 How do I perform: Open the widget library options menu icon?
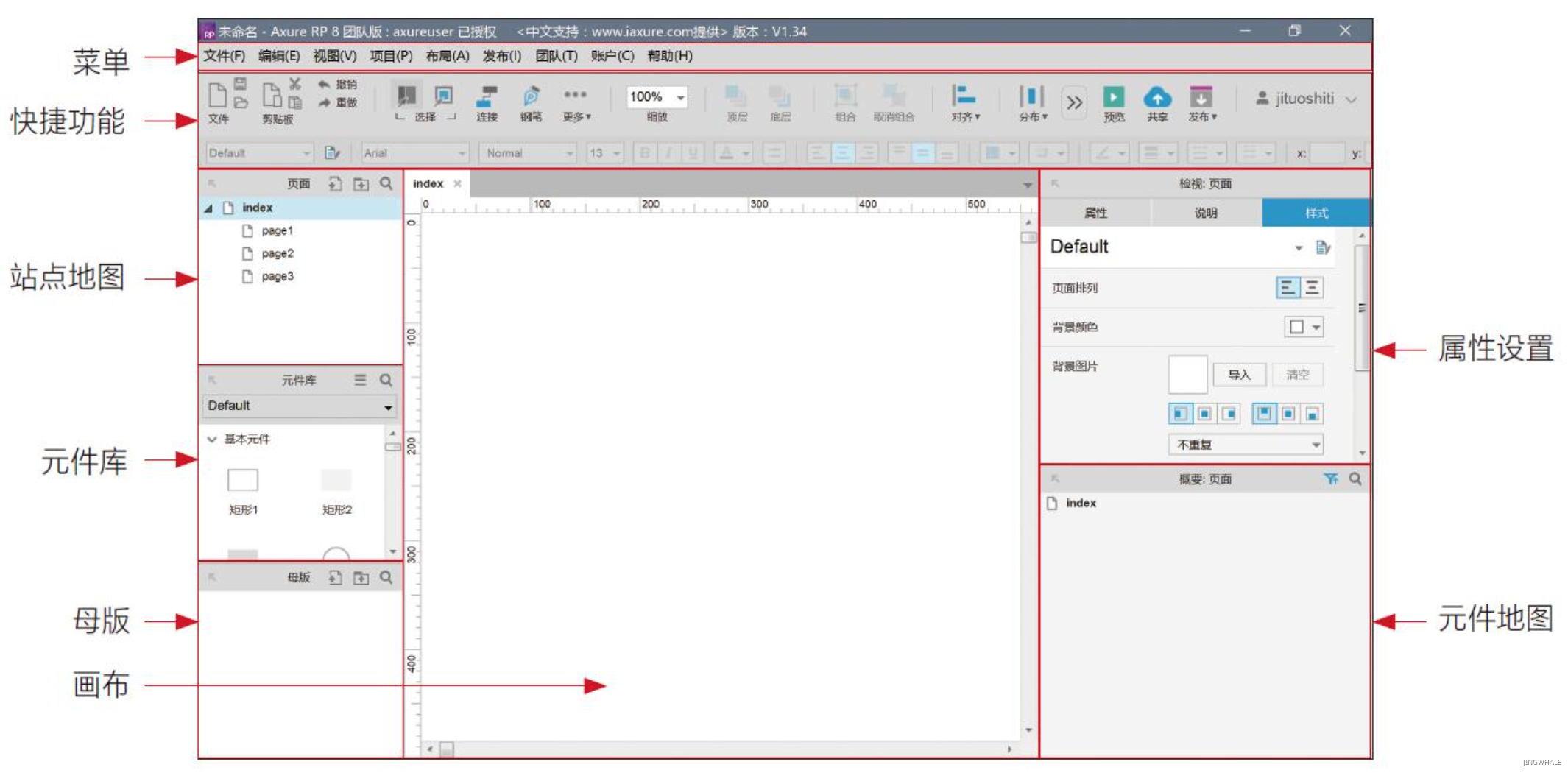click(x=360, y=380)
